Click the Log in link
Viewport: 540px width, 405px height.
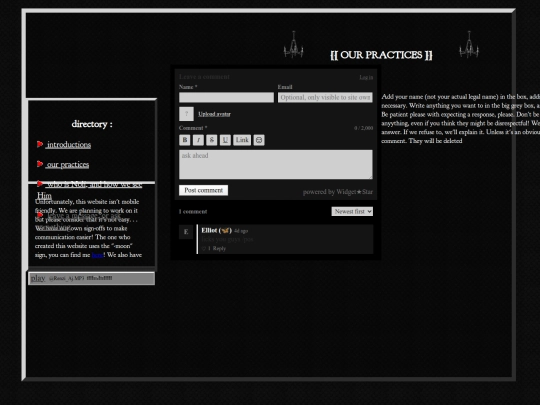(x=366, y=77)
